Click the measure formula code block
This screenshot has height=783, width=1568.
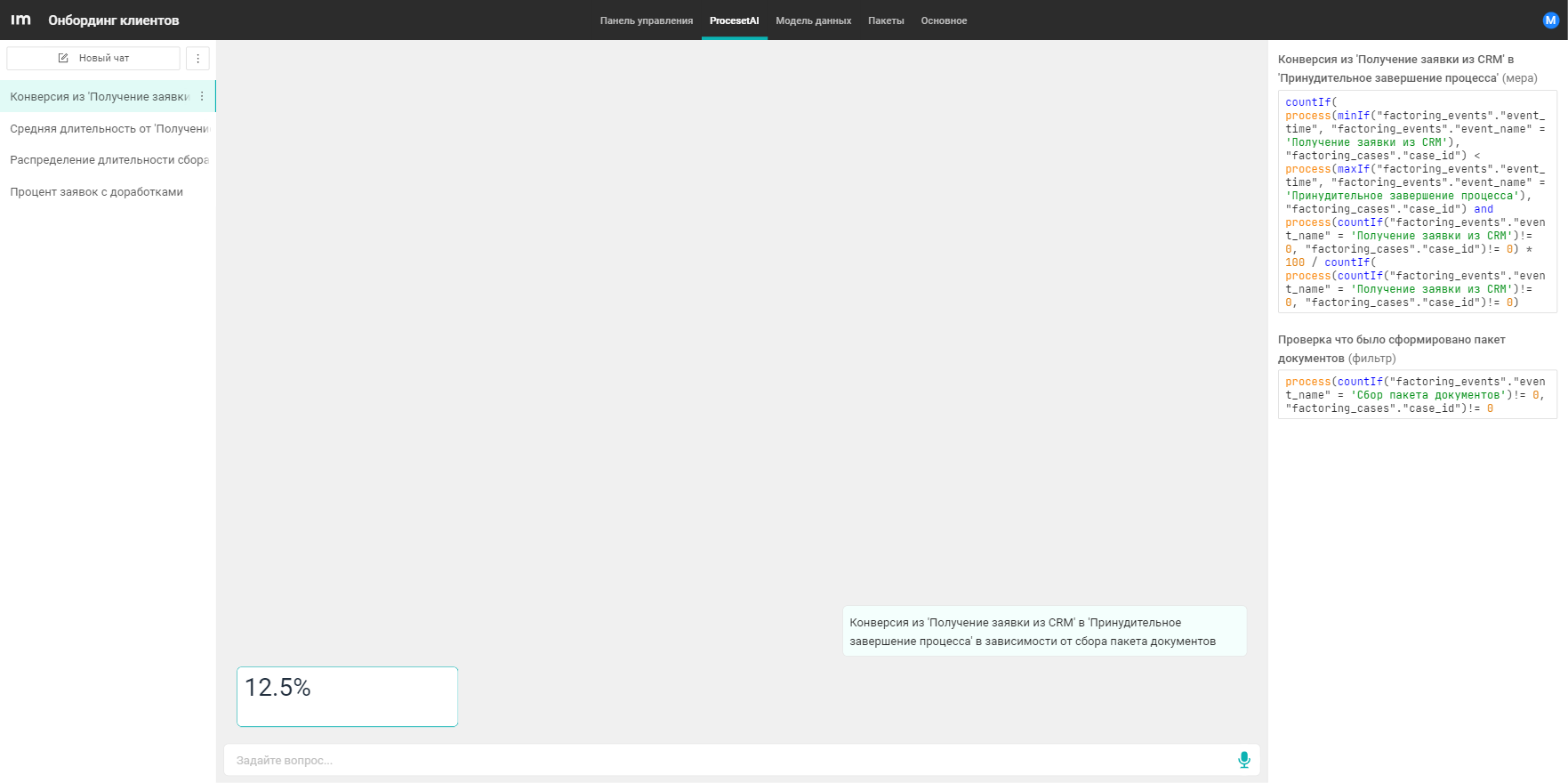[x=1417, y=202]
